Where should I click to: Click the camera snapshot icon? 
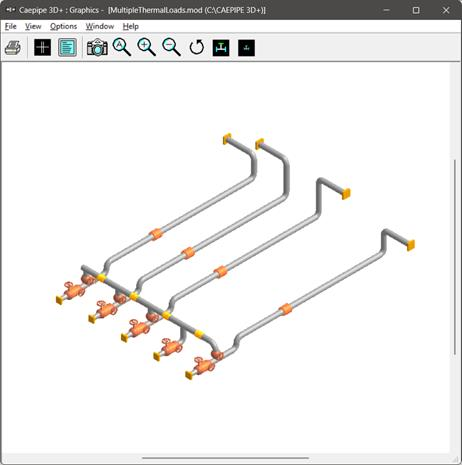97,47
